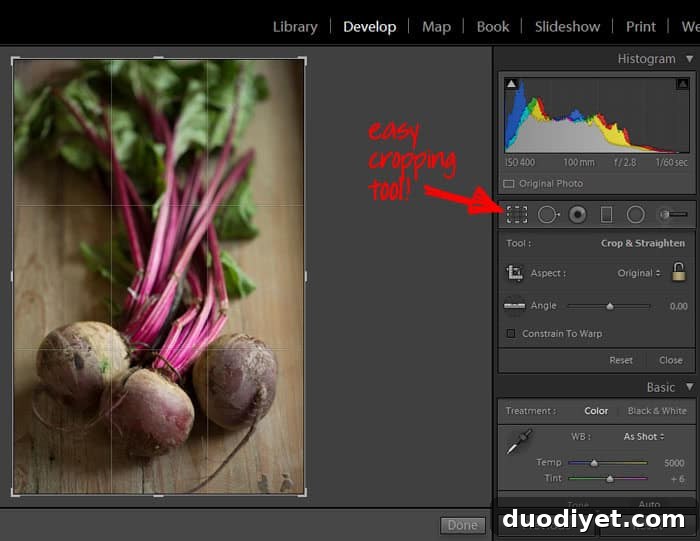The image size is (700, 541).
Task: Pick the White Balance eyedropper
Action: click(519, 442)
